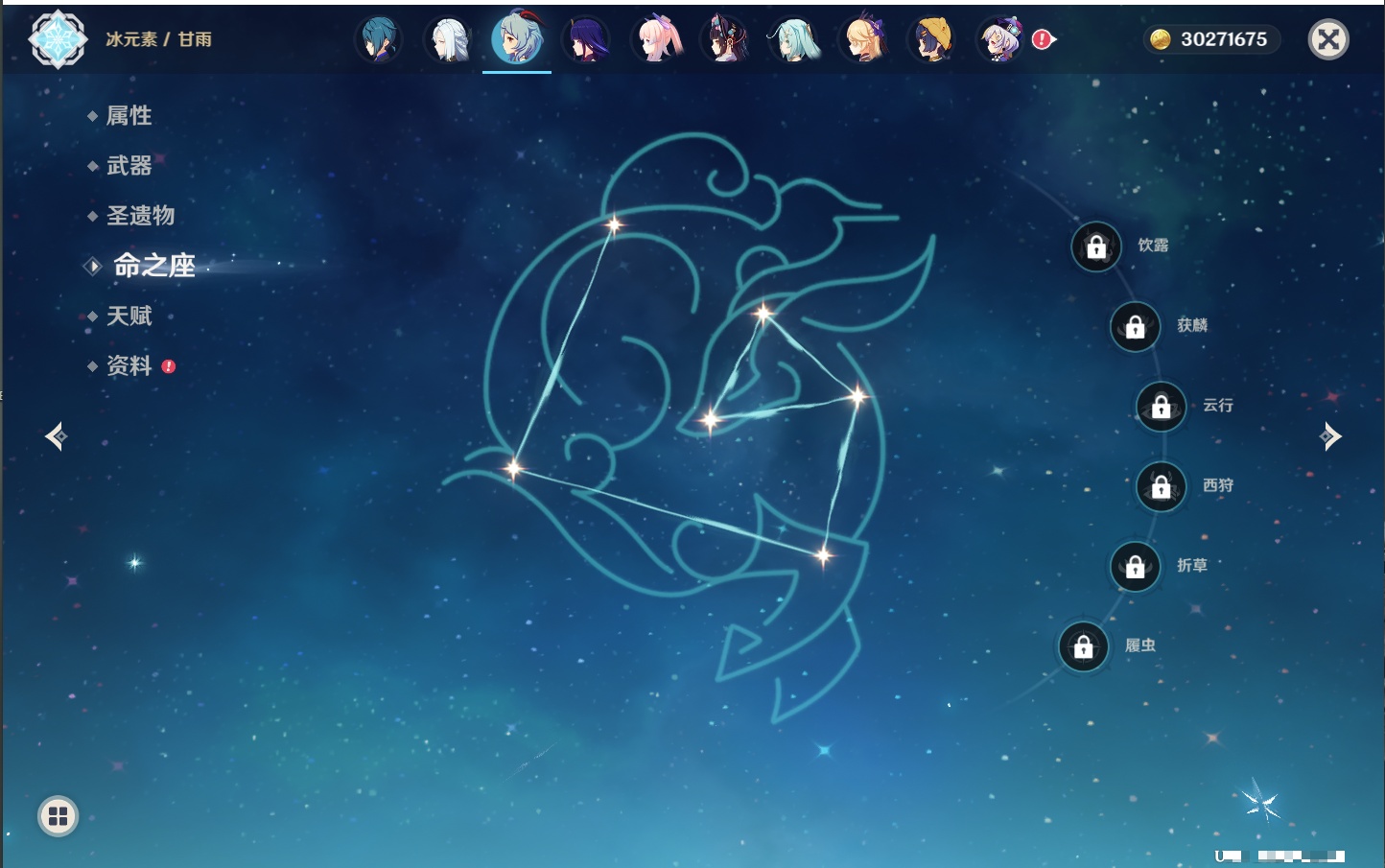The width and height of the screenshot is (1385, 868).
Task: Go to previous character with left arrow
Action: tap(56, 436)
